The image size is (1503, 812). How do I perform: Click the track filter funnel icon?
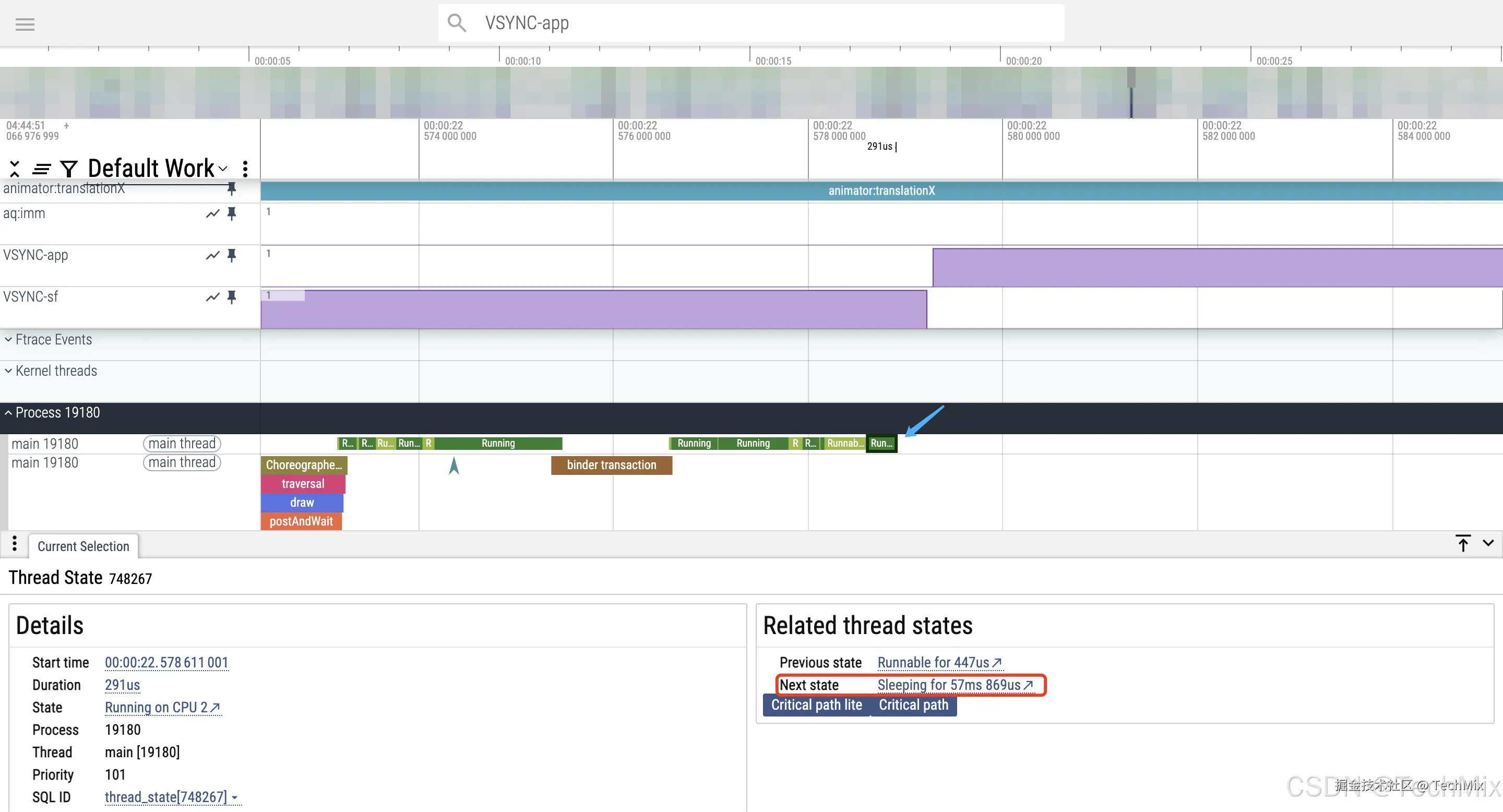(x=69, y=169)
